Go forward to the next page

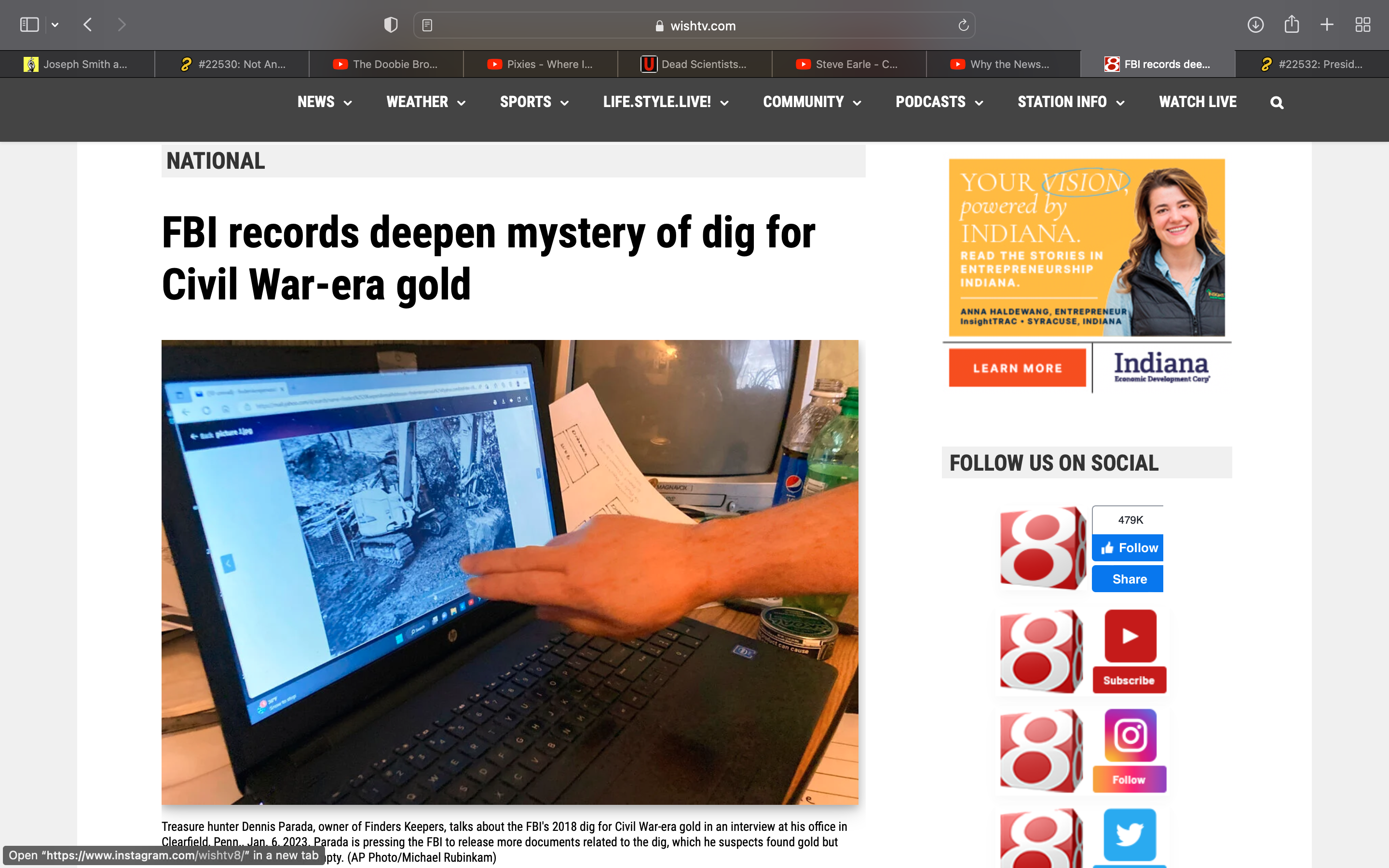121,25
